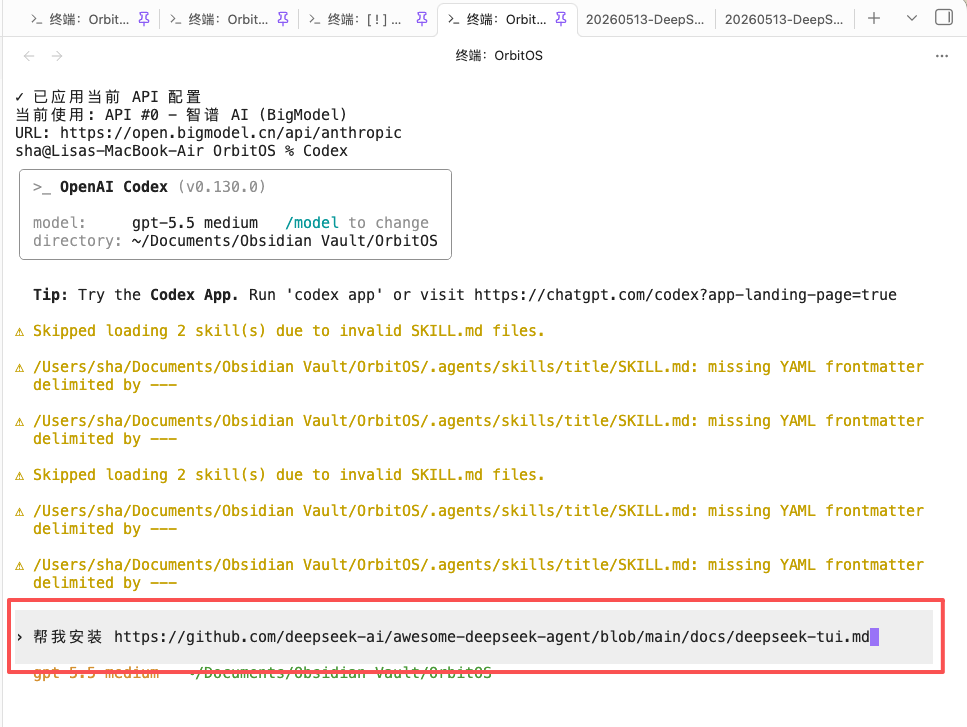Viewport: 967px width, 727px height.
Task: Click the deepseek-tui.md GitHub URL in the prompt
Action: [x=492, y=636]
